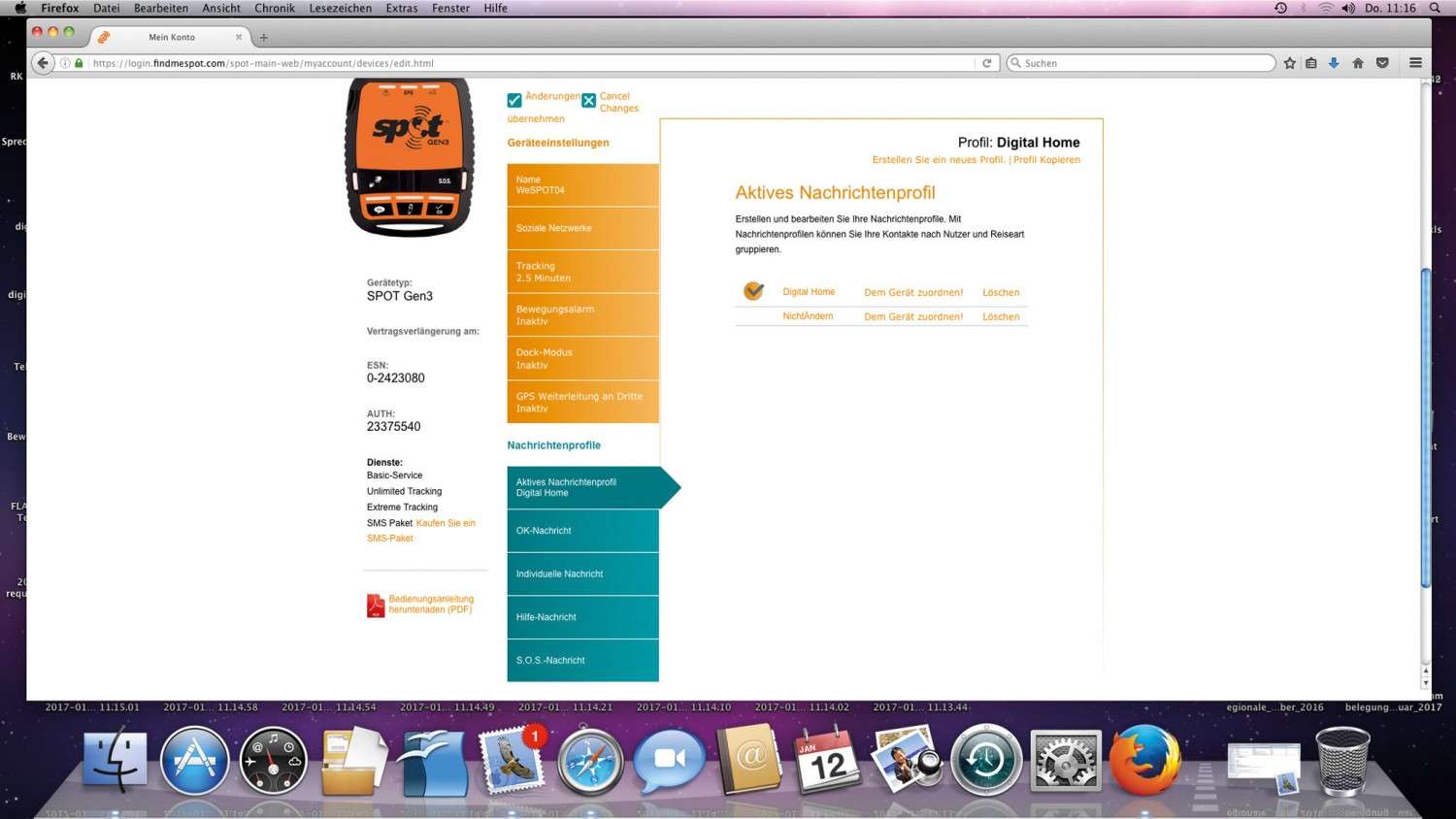Open the Name WeSPOT04 setting
1456x819 pixels.
(582, 184)
